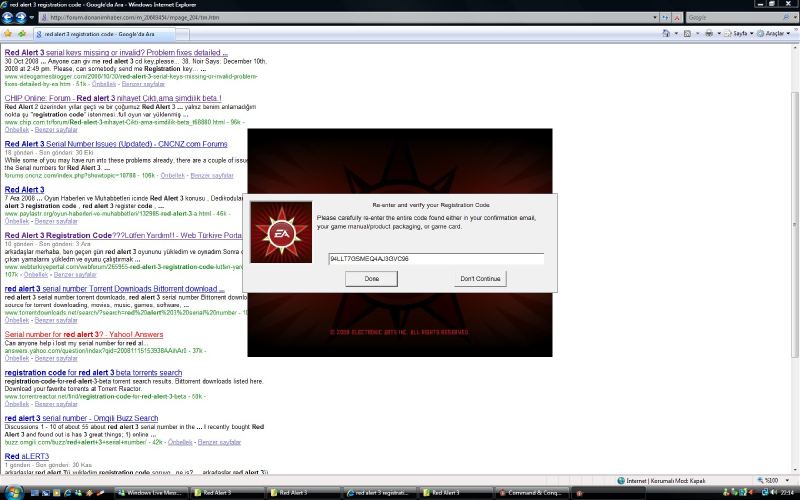Open the Favorites Center star icon

pyautogui.click(x=8, y=34)
